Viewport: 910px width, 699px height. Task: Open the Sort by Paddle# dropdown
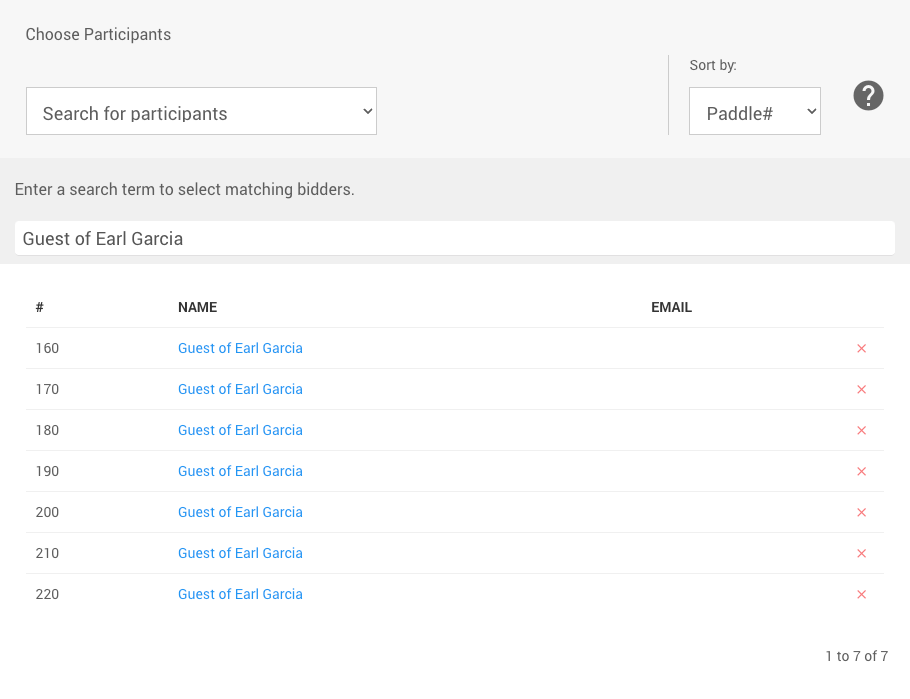pyautogui.click(x=754, y=111)
